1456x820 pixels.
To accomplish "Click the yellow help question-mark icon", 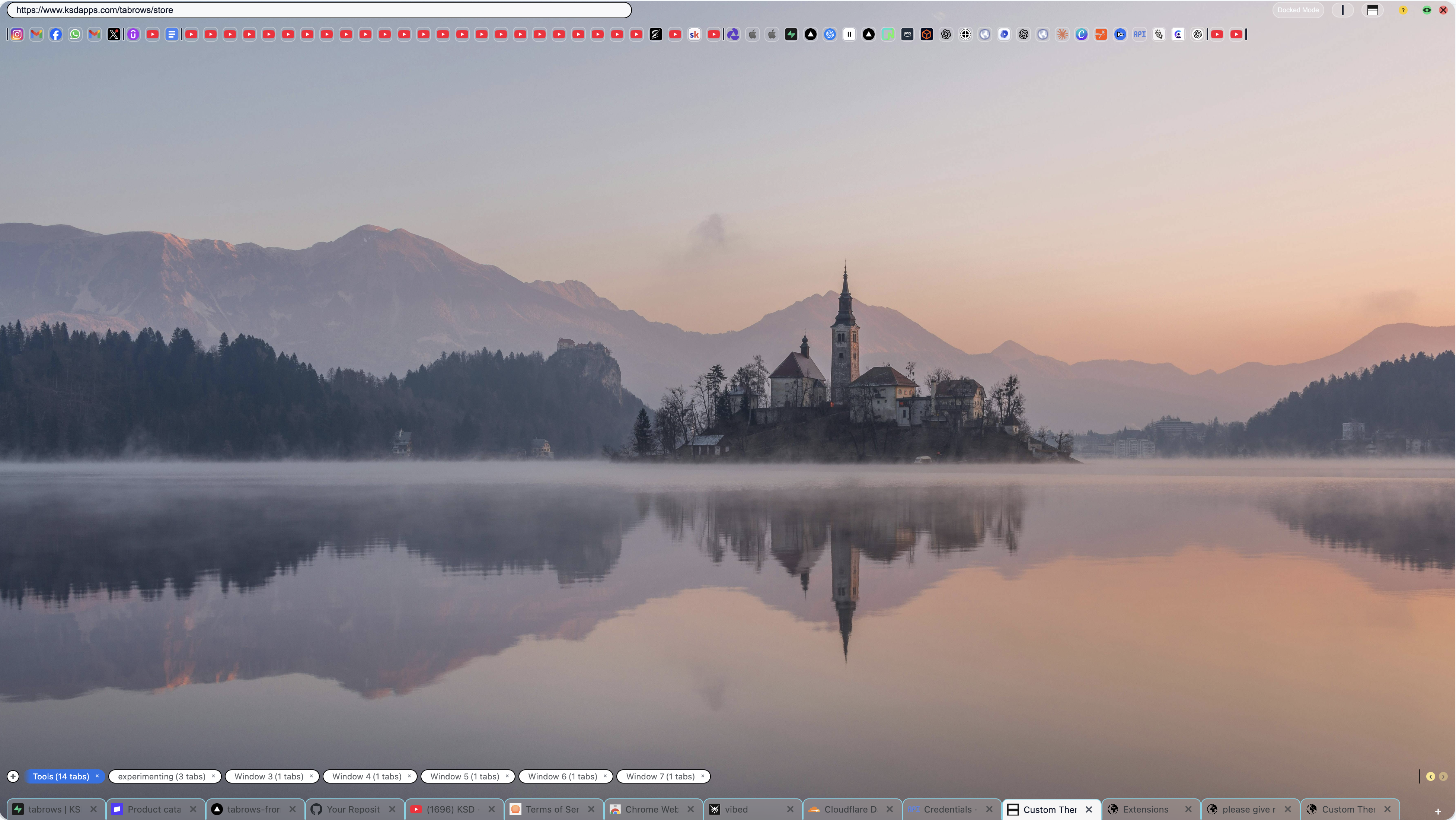I will 1403,10.
